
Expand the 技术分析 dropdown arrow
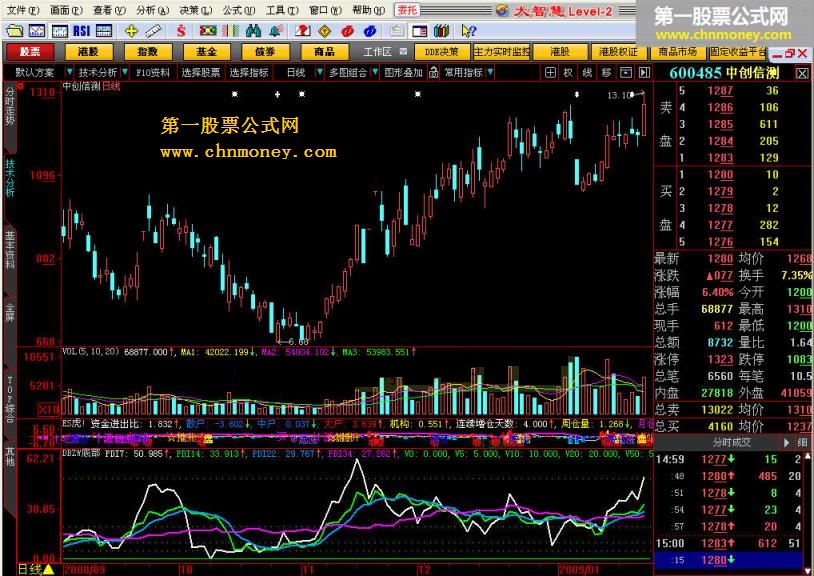(125, 72)
